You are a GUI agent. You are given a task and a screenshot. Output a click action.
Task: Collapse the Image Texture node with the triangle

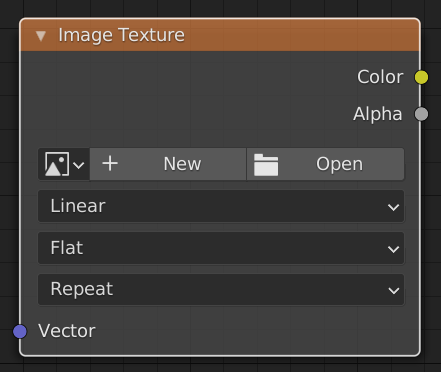tap(41, 36)
